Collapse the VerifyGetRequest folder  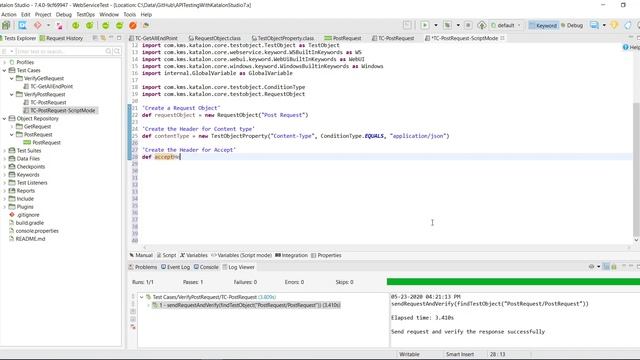12,78
